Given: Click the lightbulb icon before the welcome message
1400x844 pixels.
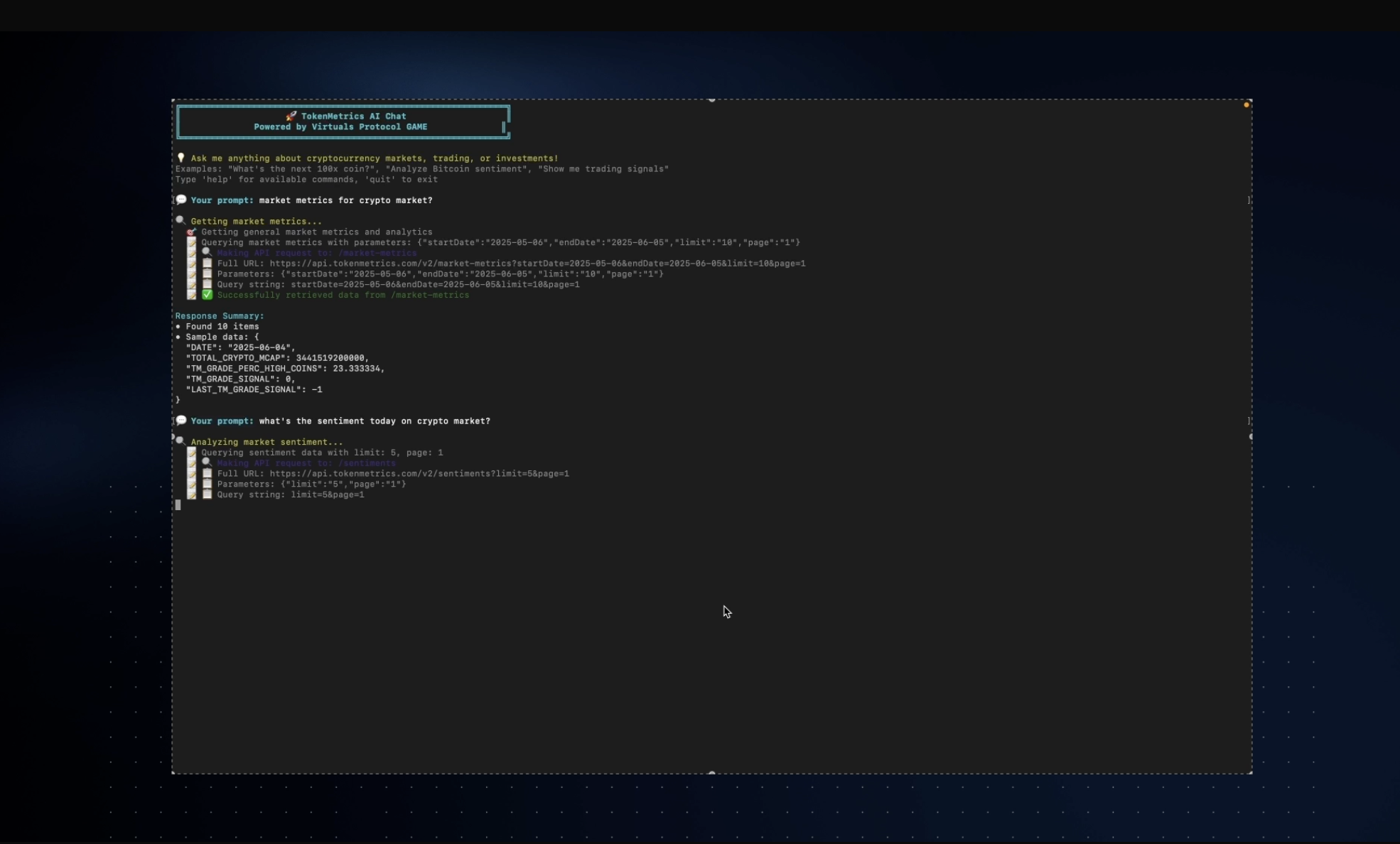Looking at the screenshot, I should pyautogui.click(x=181, y=157).
